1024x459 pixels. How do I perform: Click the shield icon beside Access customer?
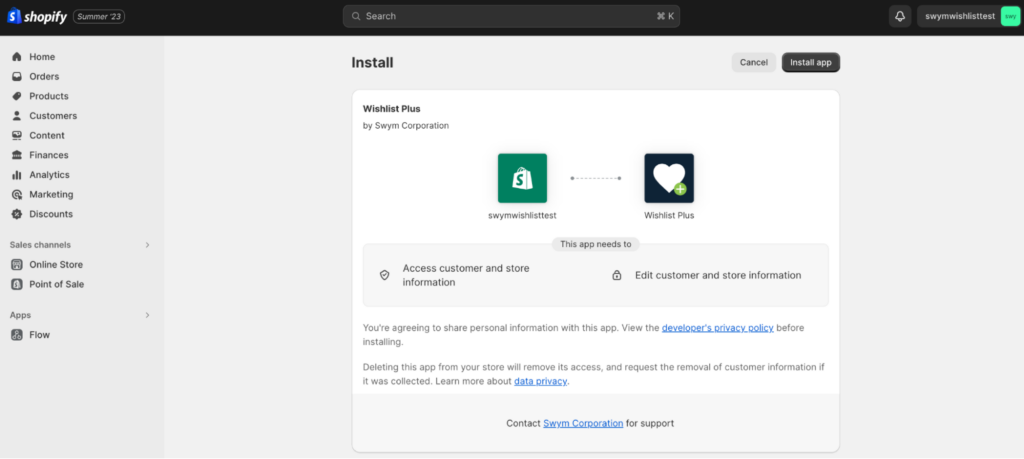point(385,275)
